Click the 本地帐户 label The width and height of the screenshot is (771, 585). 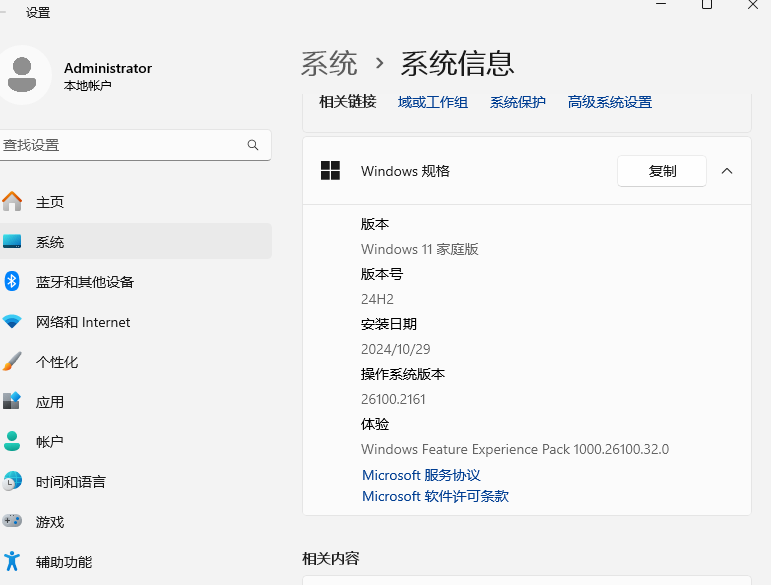[x=88, y=86]
